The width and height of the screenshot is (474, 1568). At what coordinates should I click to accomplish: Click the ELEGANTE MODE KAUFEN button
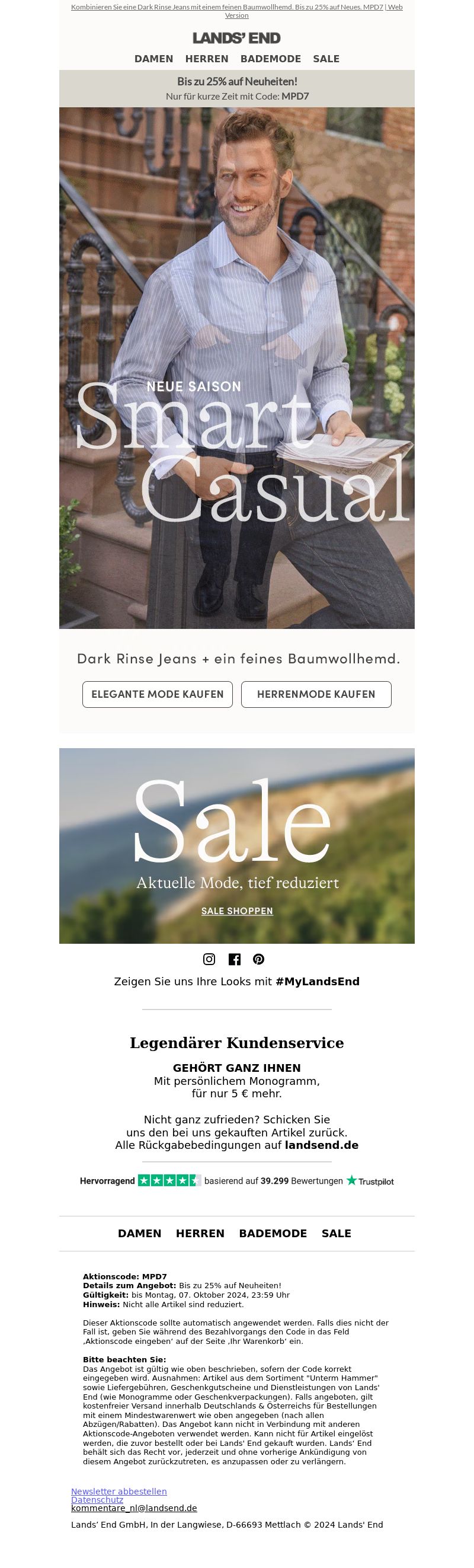158,694
